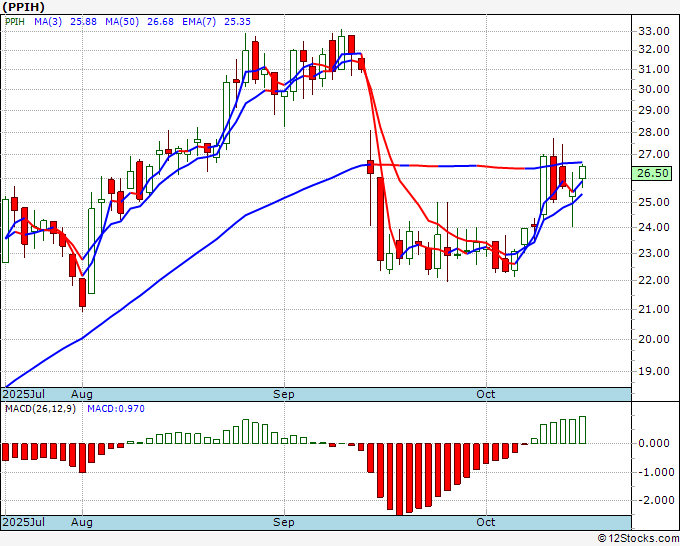Click the current price tag 26.50
The image size is (680, 546).
click(653, 173)
